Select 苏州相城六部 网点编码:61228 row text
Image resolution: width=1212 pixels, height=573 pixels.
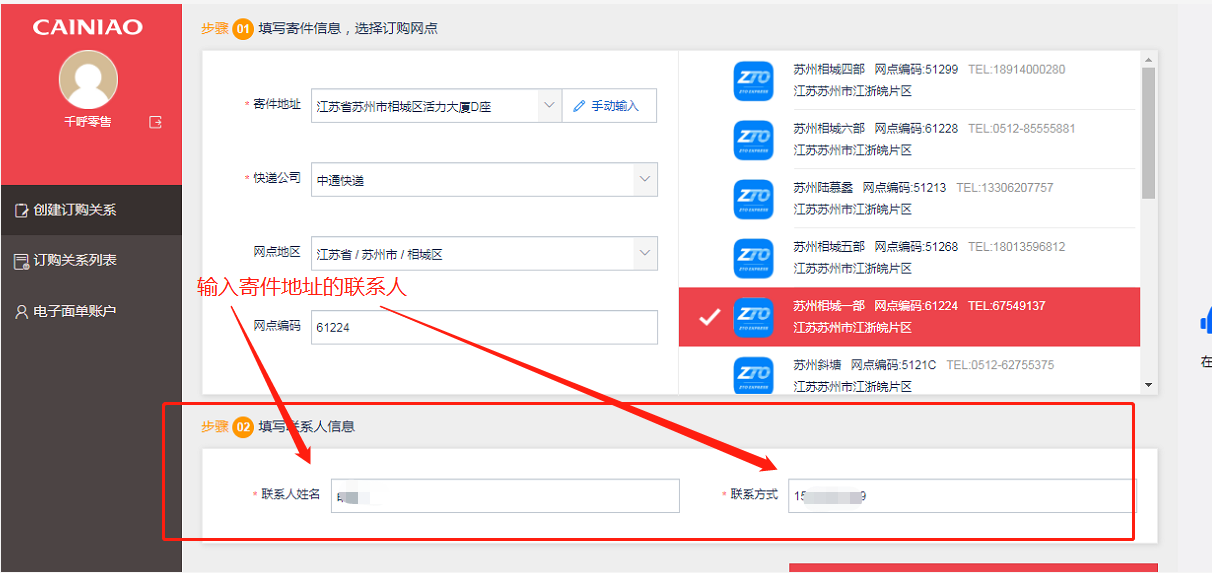point(876,129)
